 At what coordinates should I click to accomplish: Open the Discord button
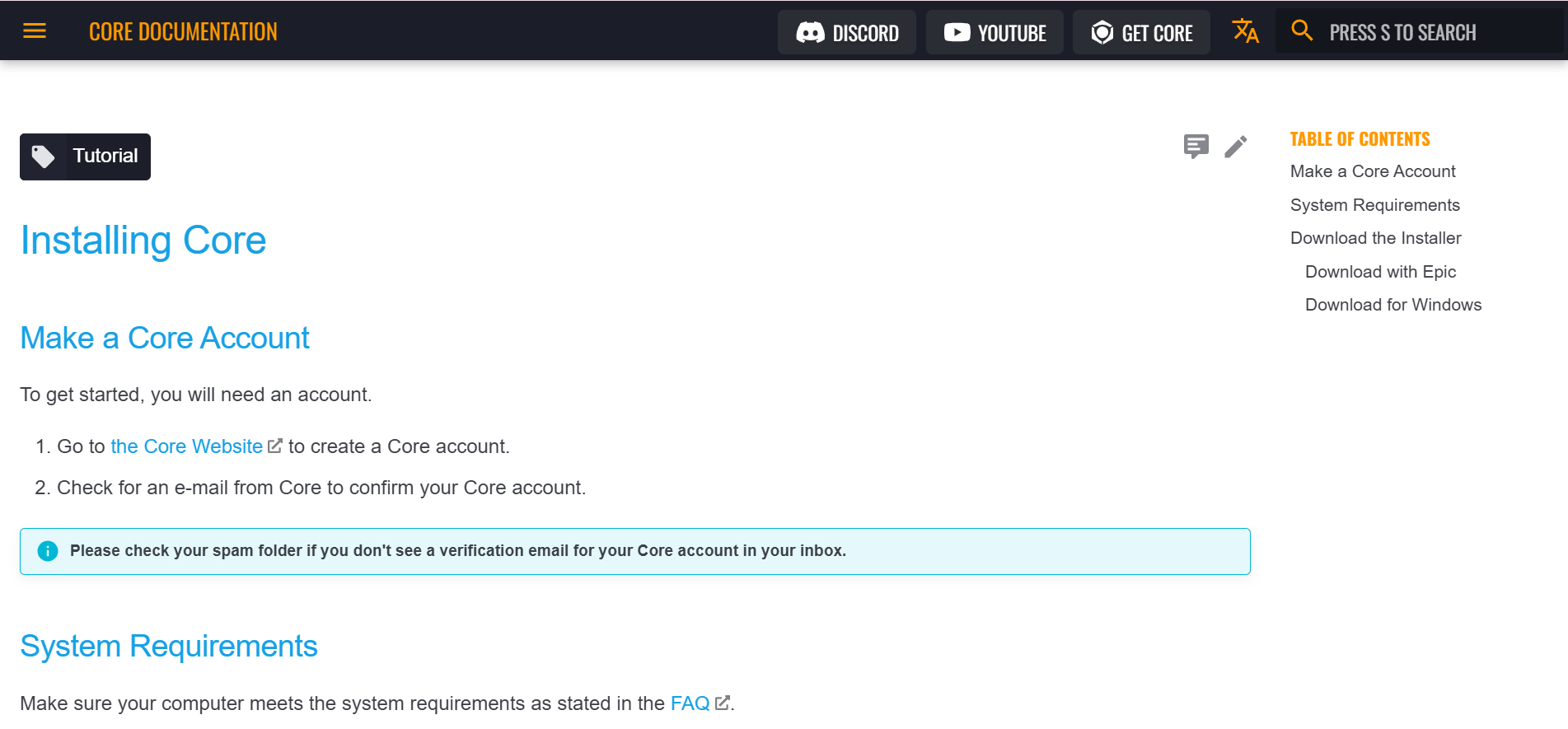847,32
